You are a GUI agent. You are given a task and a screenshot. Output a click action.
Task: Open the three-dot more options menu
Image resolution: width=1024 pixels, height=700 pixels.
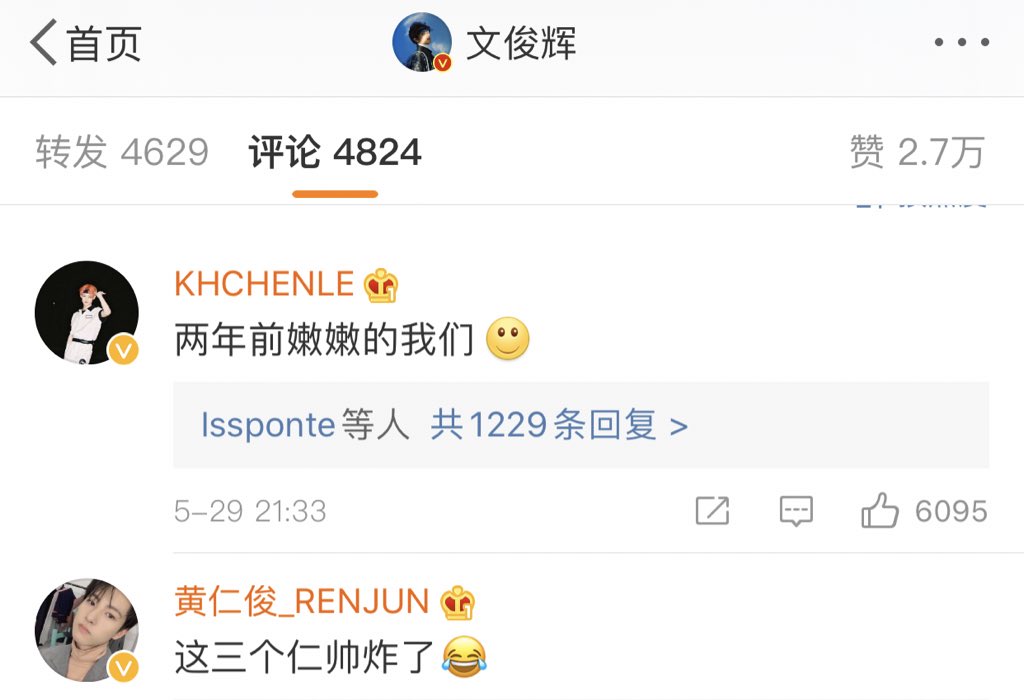[962, 42]
